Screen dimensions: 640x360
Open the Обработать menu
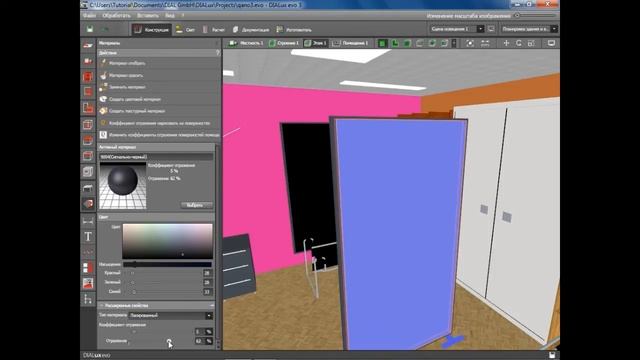pos(116,16)
